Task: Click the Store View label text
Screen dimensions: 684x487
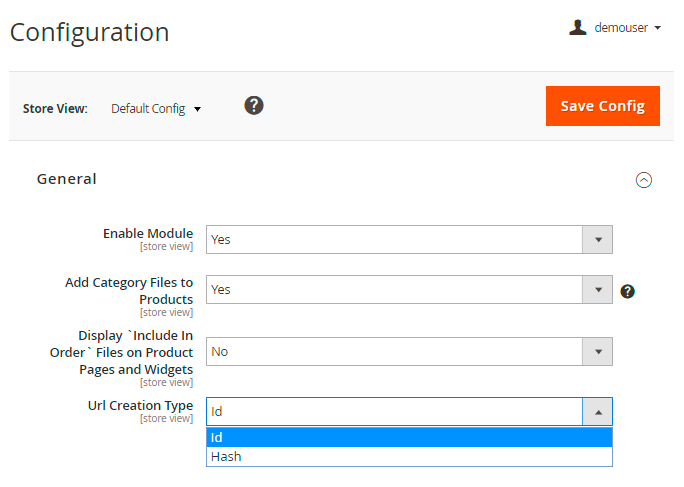Action: pos(55,108)
